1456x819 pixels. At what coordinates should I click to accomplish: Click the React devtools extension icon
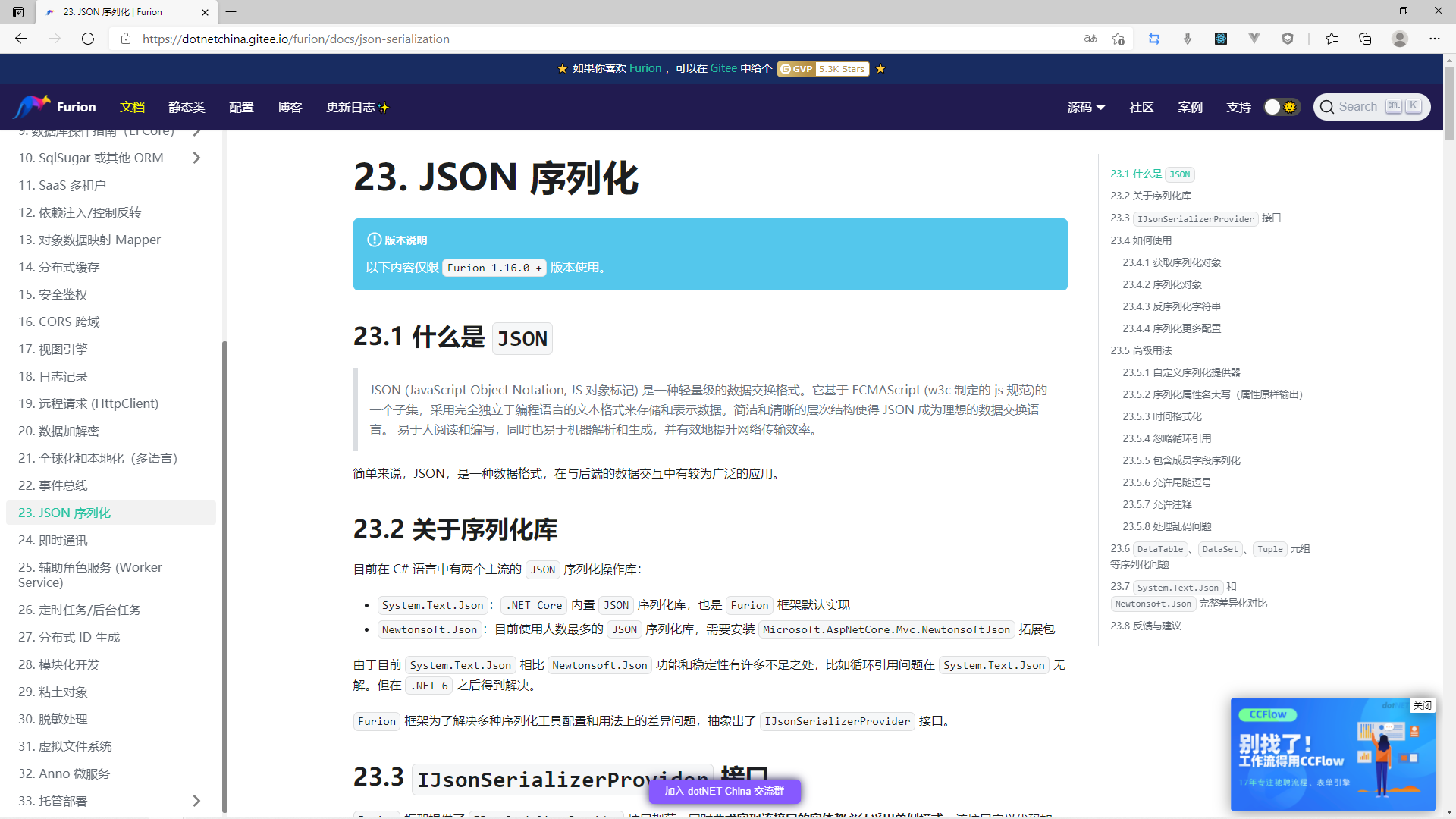click(1221, 39)
